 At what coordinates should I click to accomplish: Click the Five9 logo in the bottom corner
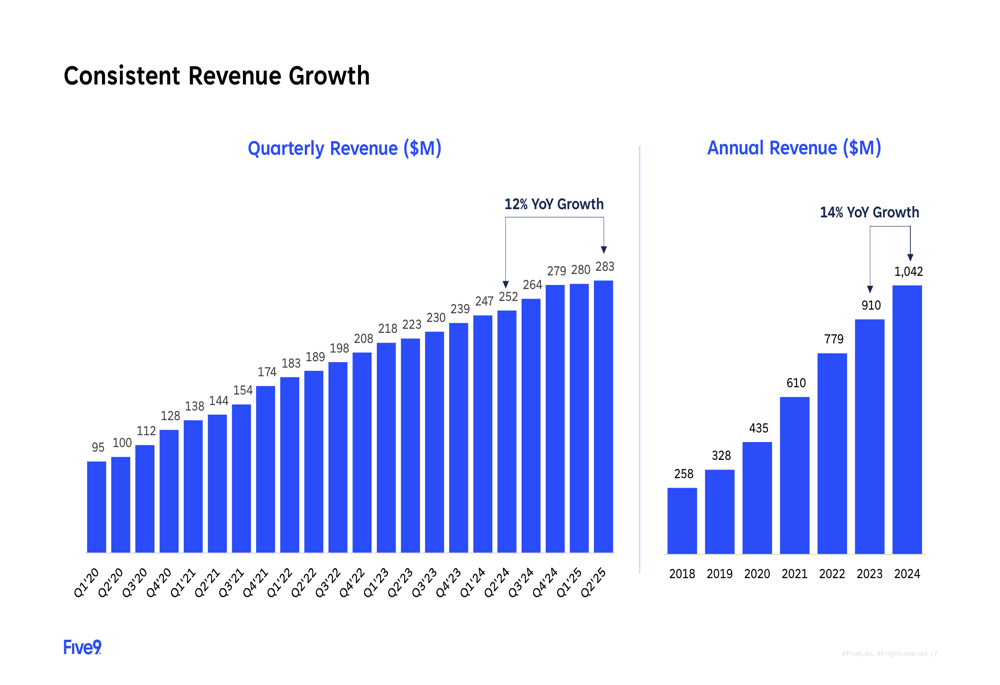[x=82, y=648]
